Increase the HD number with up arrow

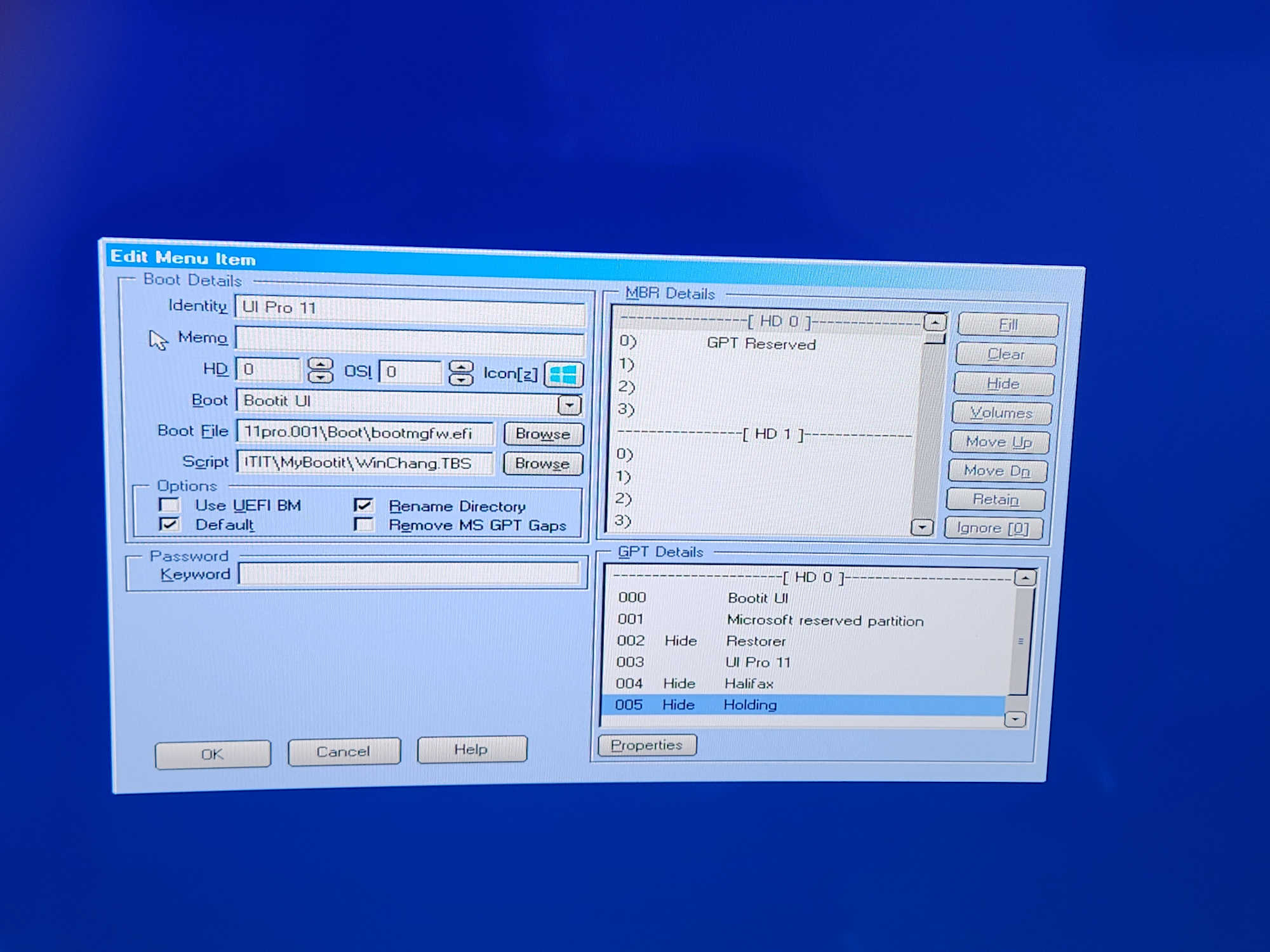[x=320, y=364]
